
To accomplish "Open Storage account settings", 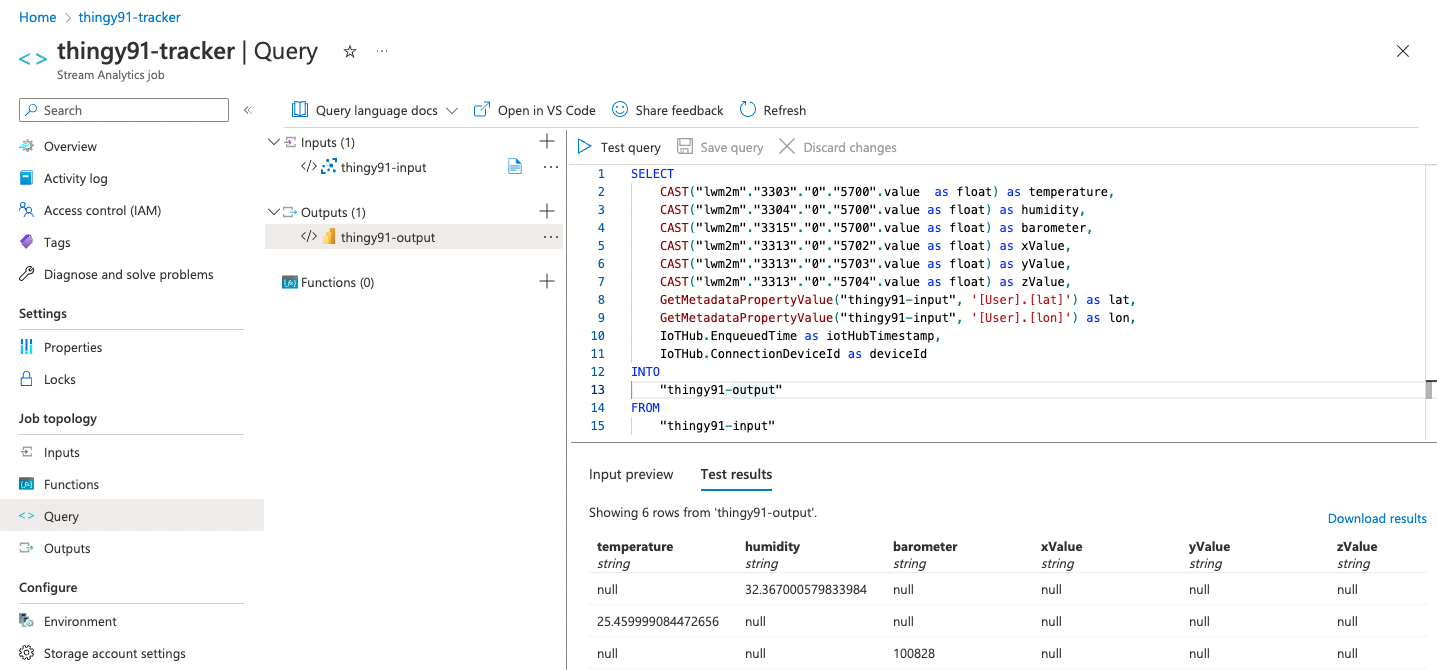I will point(114,653).
